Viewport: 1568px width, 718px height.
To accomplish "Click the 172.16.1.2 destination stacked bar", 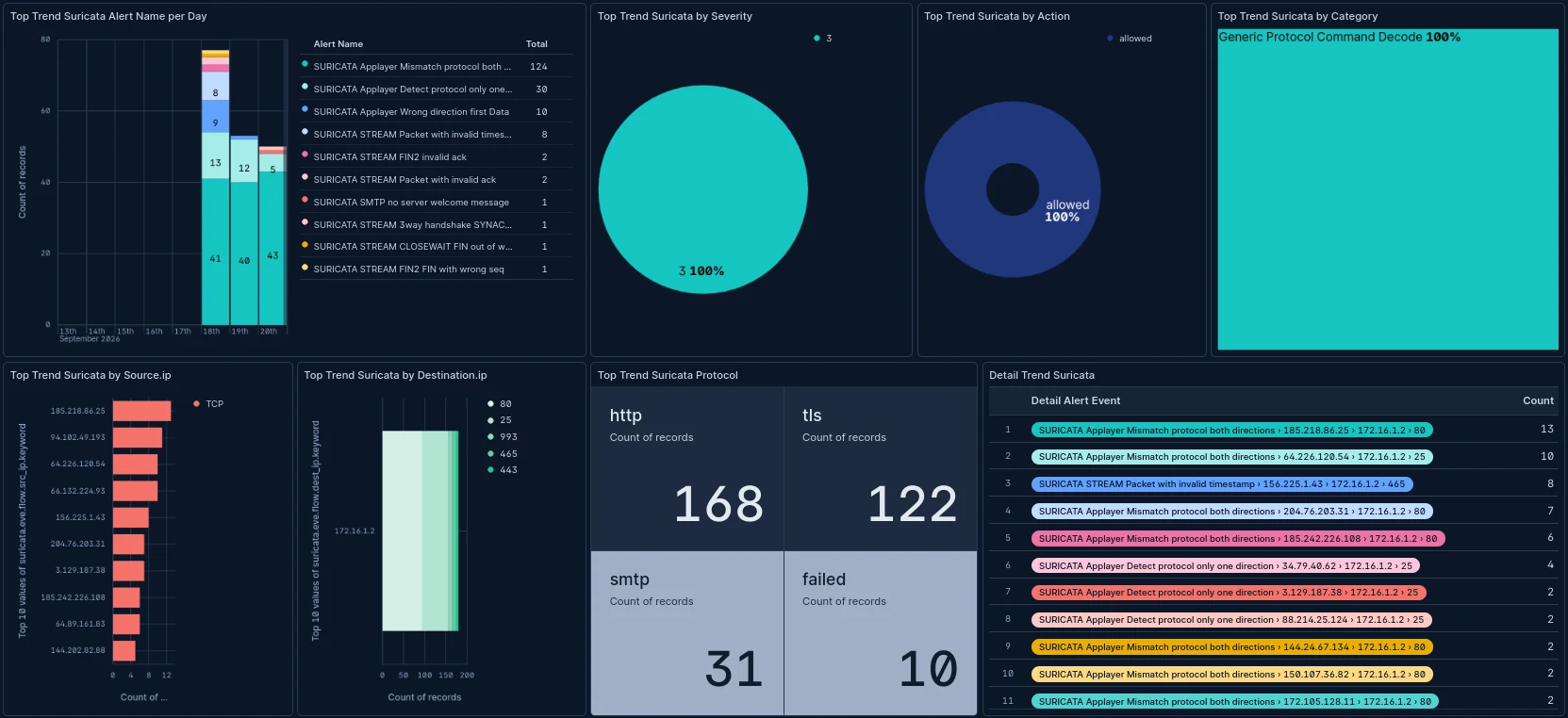I will tap(421, 530).
